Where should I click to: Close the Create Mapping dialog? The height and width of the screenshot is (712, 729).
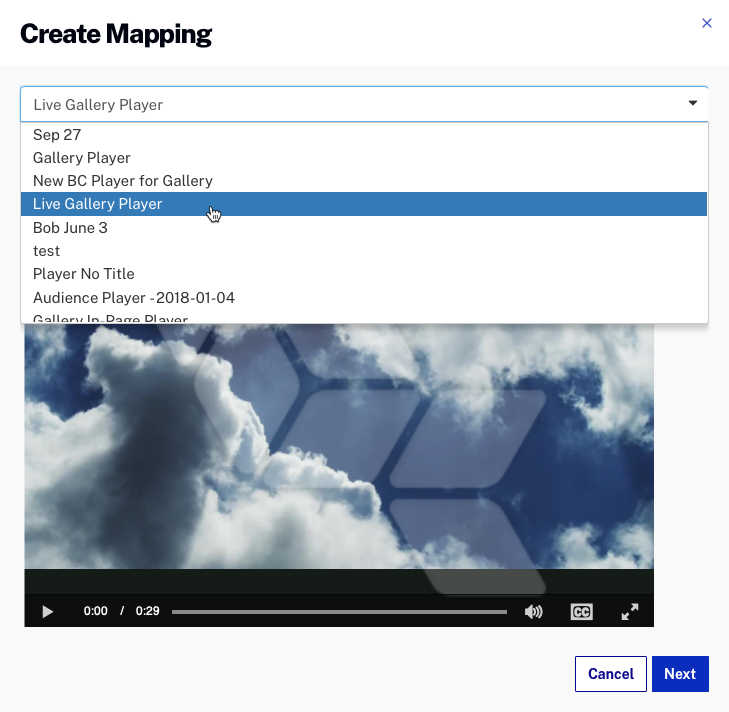[x=707, y=23]
